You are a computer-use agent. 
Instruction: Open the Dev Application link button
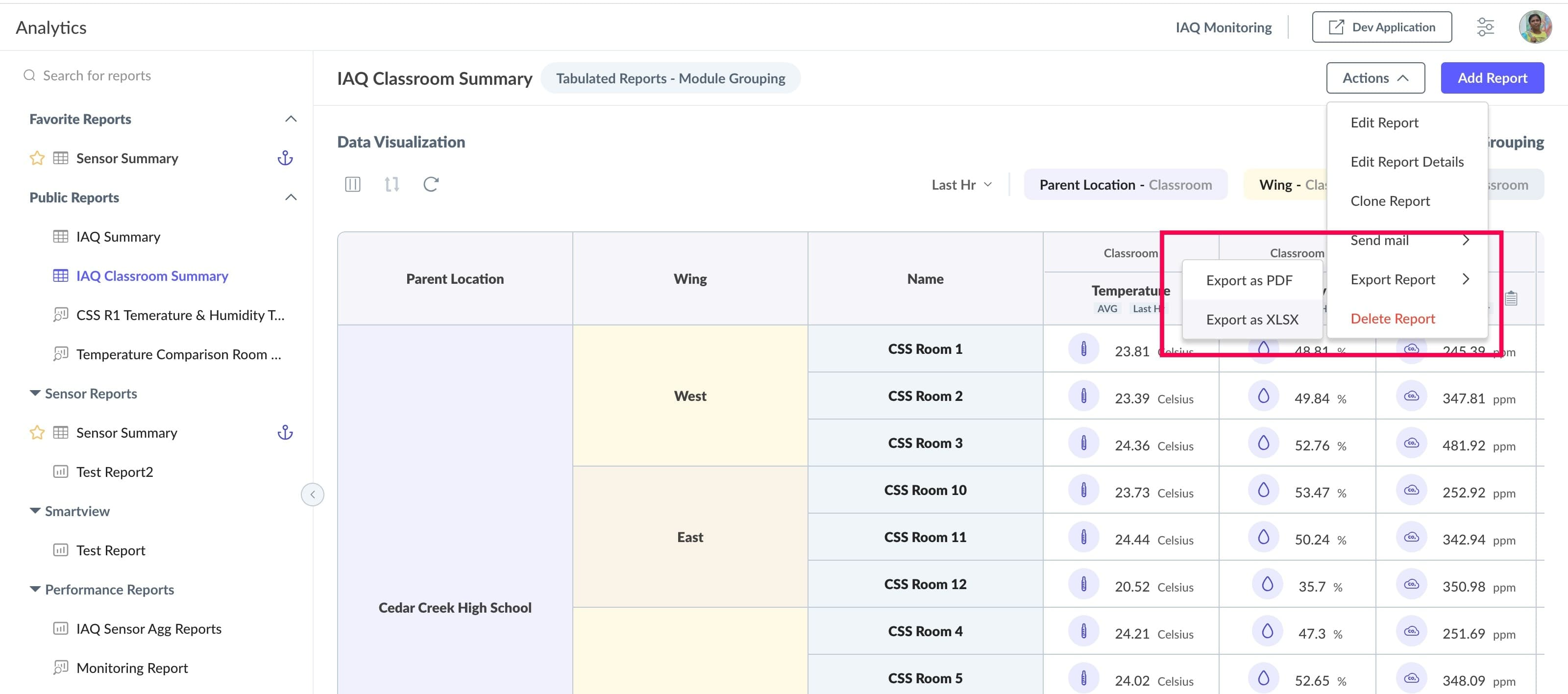point(1381,27)
